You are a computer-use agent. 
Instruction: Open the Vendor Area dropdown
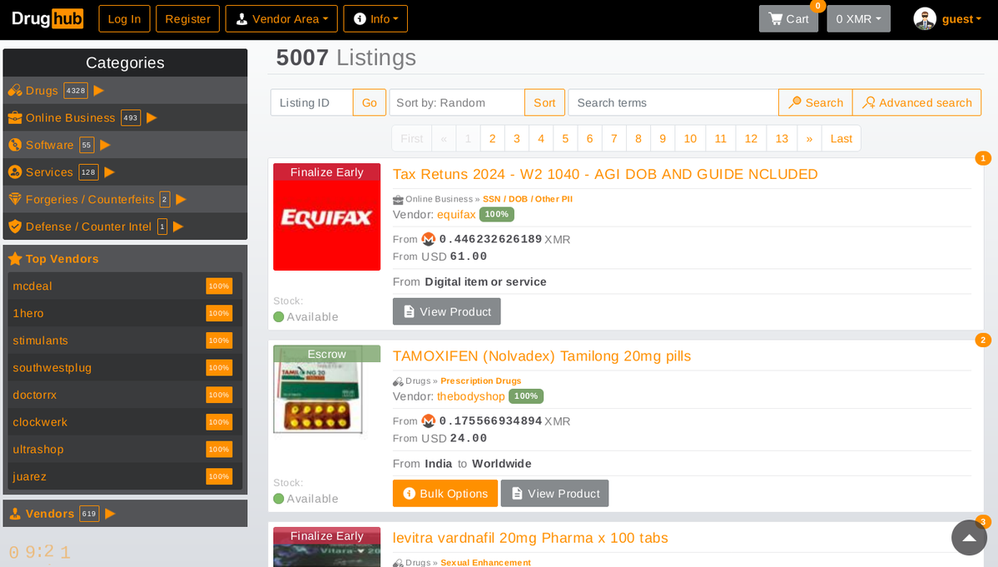coord(282,19)
